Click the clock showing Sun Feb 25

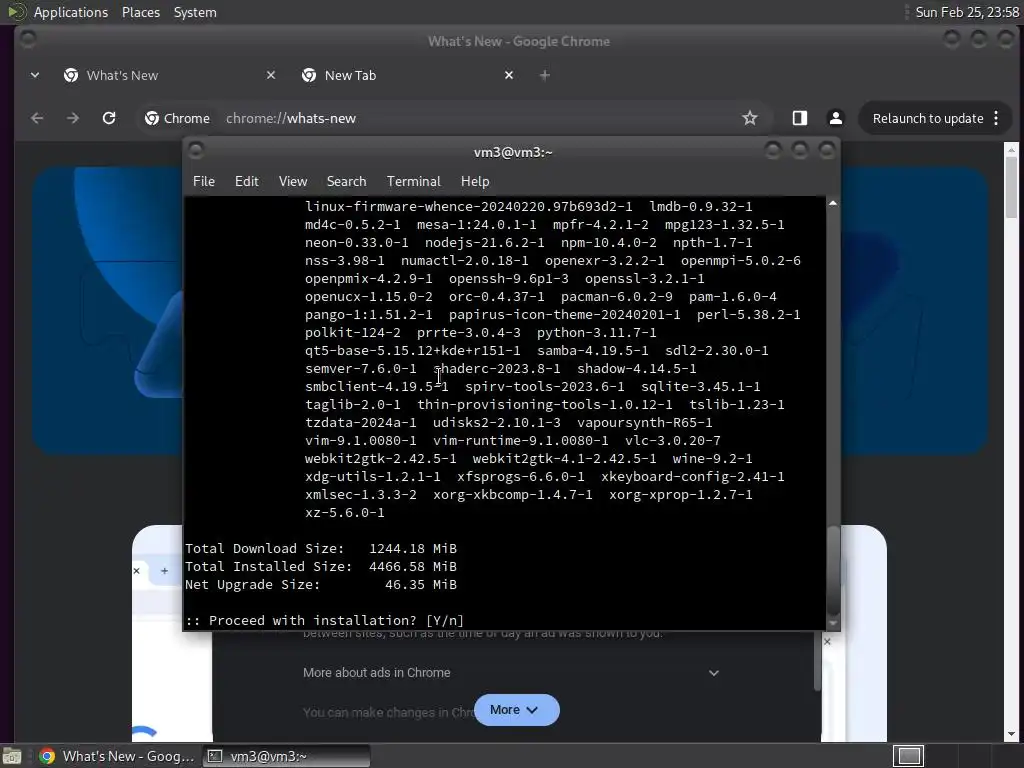pos(967,12)
